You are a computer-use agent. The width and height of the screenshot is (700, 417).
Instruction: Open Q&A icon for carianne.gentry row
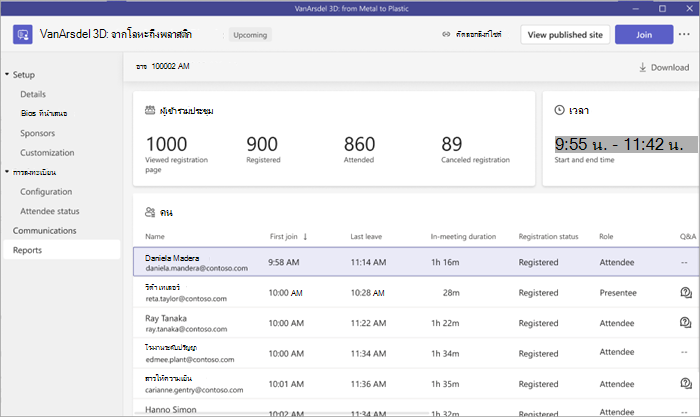click(x=686, y=383)
